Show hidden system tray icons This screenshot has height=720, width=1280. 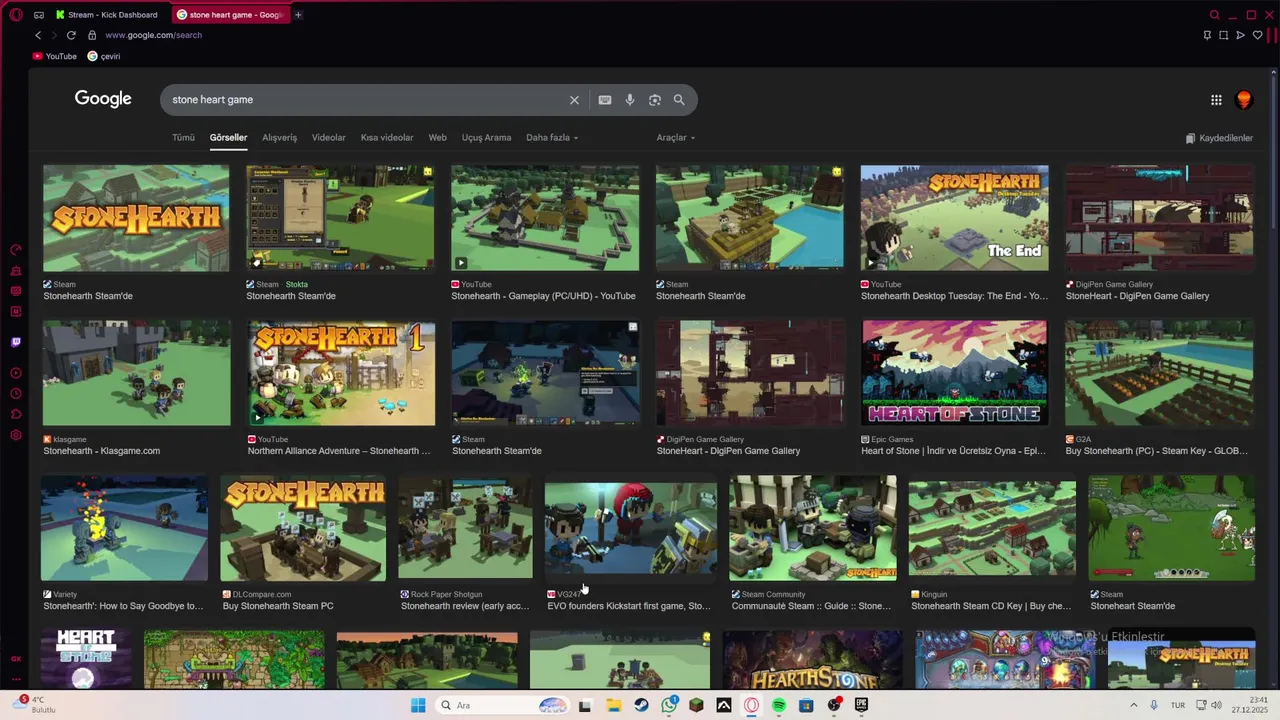click(1133, 705)
